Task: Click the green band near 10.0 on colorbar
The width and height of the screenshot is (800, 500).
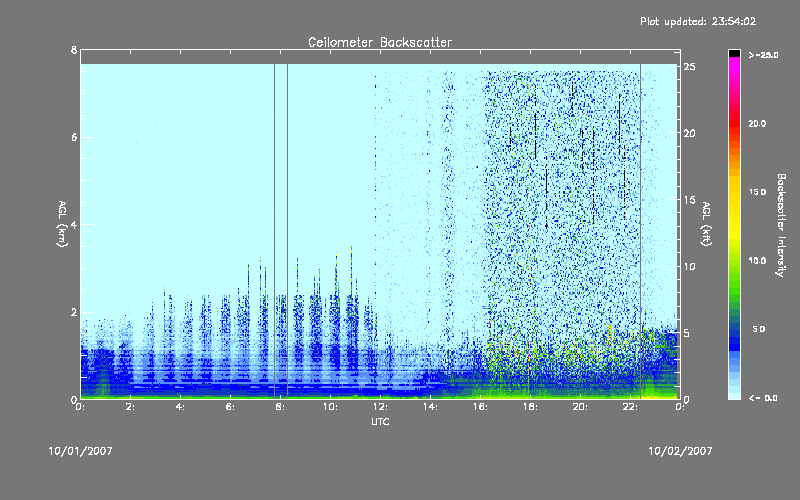Action: pos(734,261)
